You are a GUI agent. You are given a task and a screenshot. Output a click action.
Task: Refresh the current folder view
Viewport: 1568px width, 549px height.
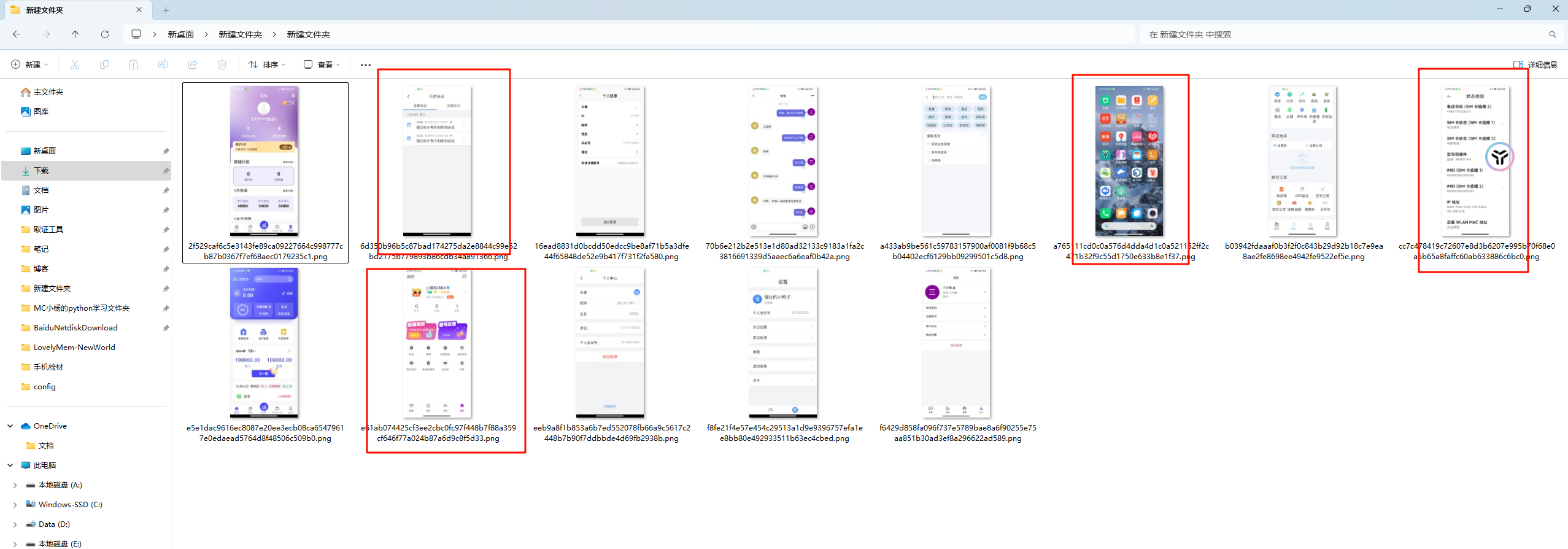tap(105, 34)
